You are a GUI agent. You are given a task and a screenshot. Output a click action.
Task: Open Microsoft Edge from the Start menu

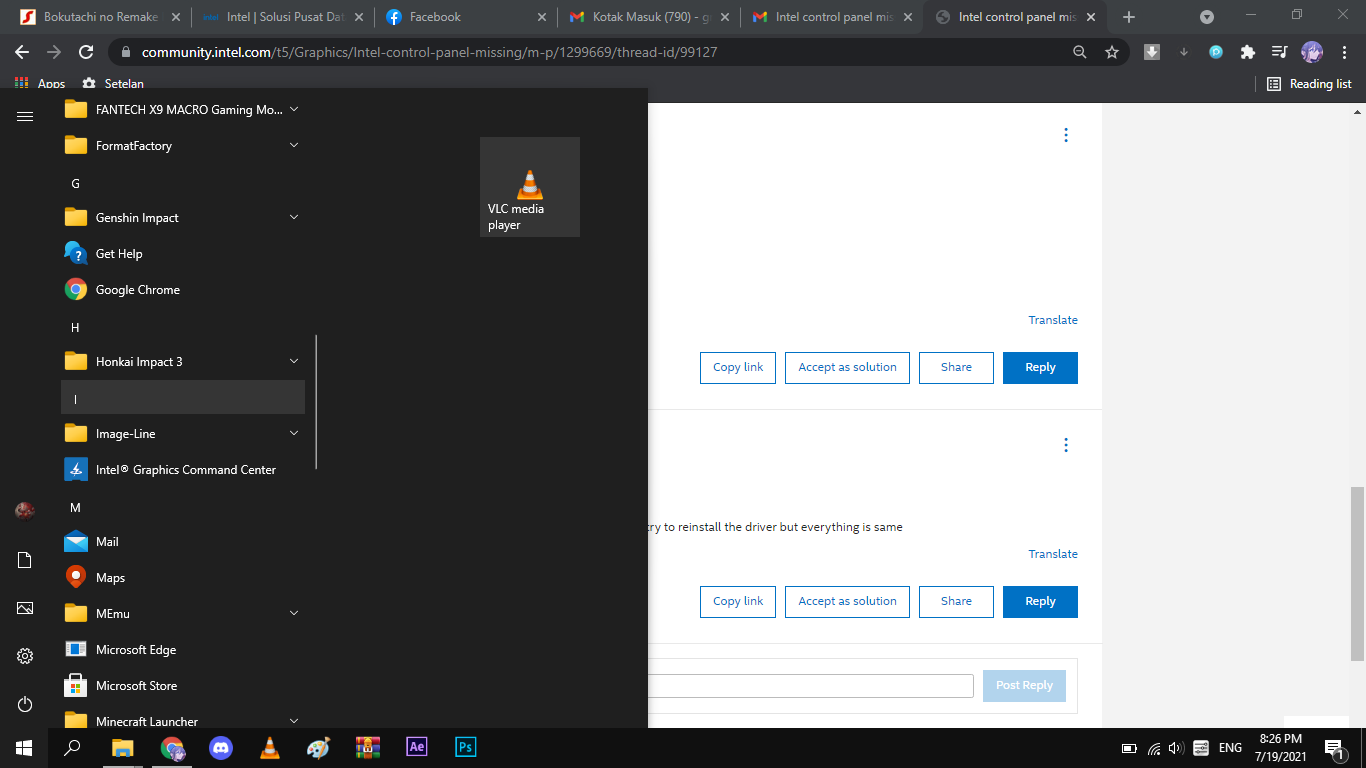pos(133,649)
